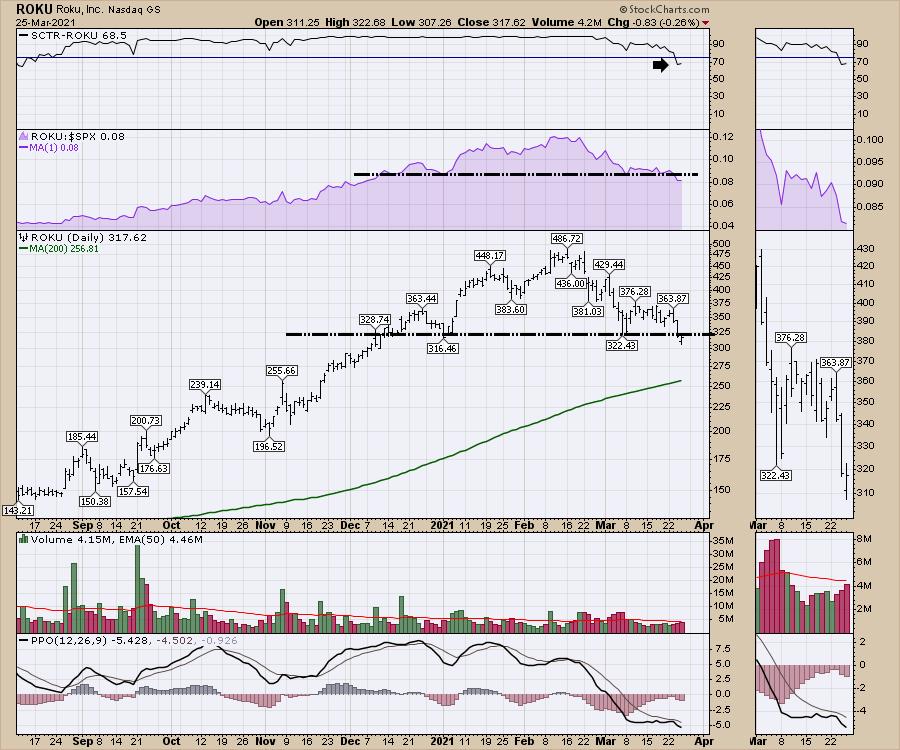Click the Low 307.26 value in header
900x750 pixels.
click(422, 22)
